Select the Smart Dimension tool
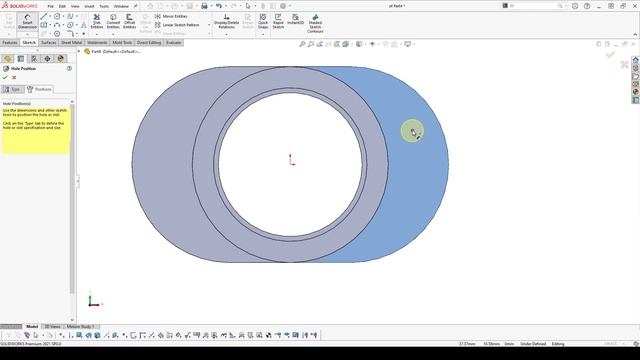This screenshot has height=360, width=640. (x=27, y=21)
